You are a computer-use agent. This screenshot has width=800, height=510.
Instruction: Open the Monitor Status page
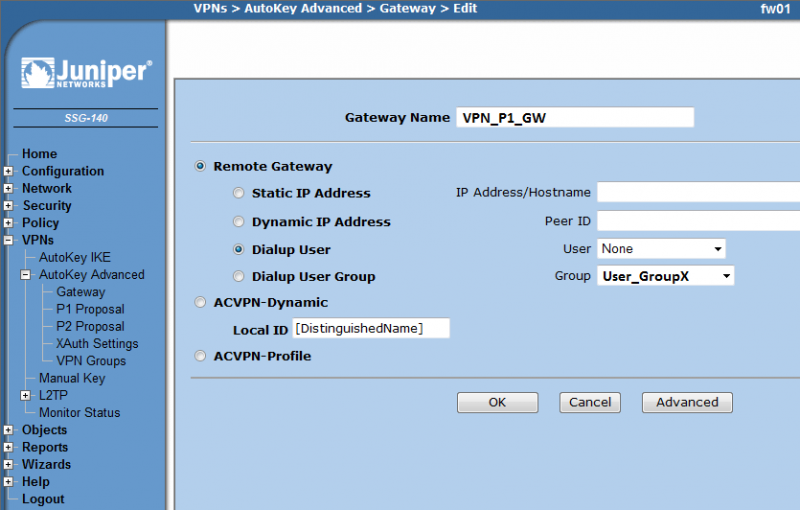coord(80,413)
